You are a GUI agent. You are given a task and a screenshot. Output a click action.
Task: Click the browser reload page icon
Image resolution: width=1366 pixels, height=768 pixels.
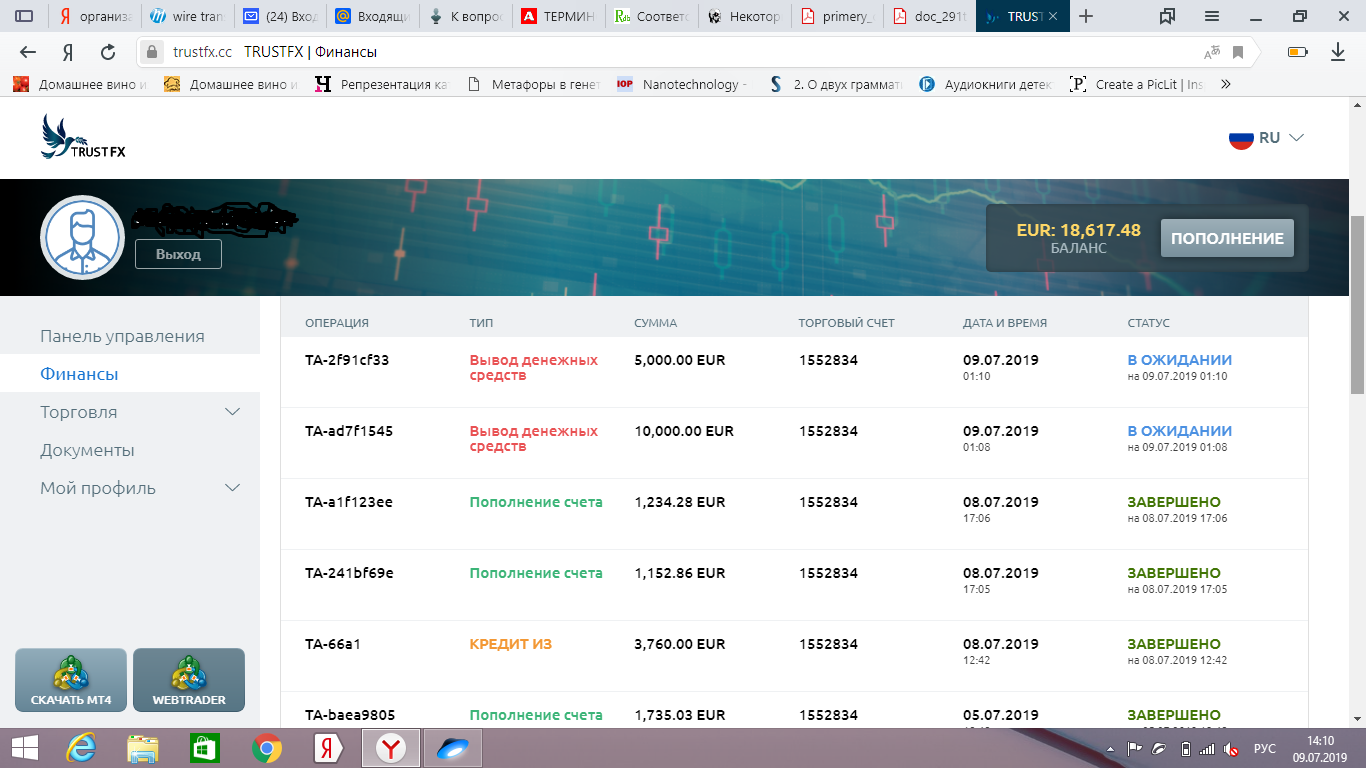coord(108,52)
